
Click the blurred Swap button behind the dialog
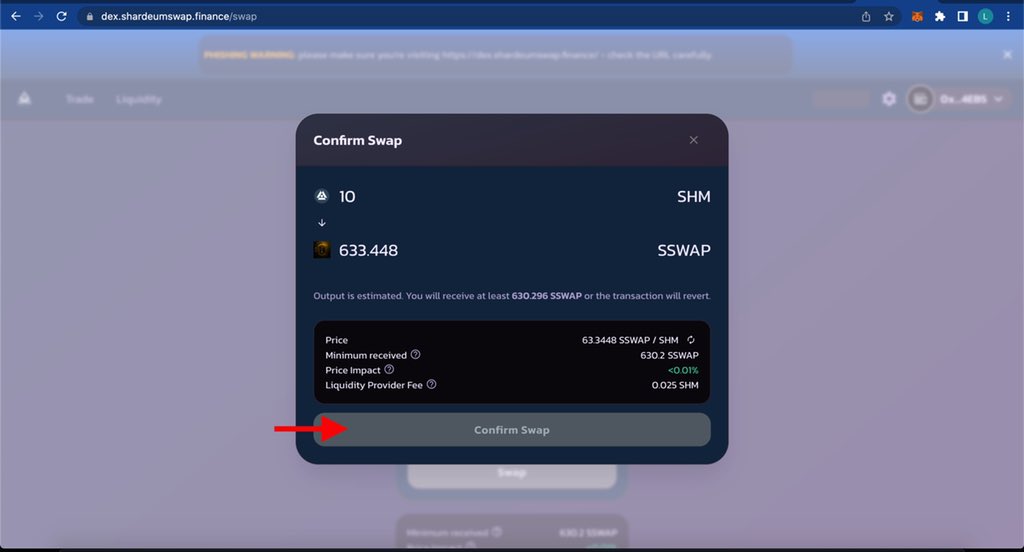point(512,476)
